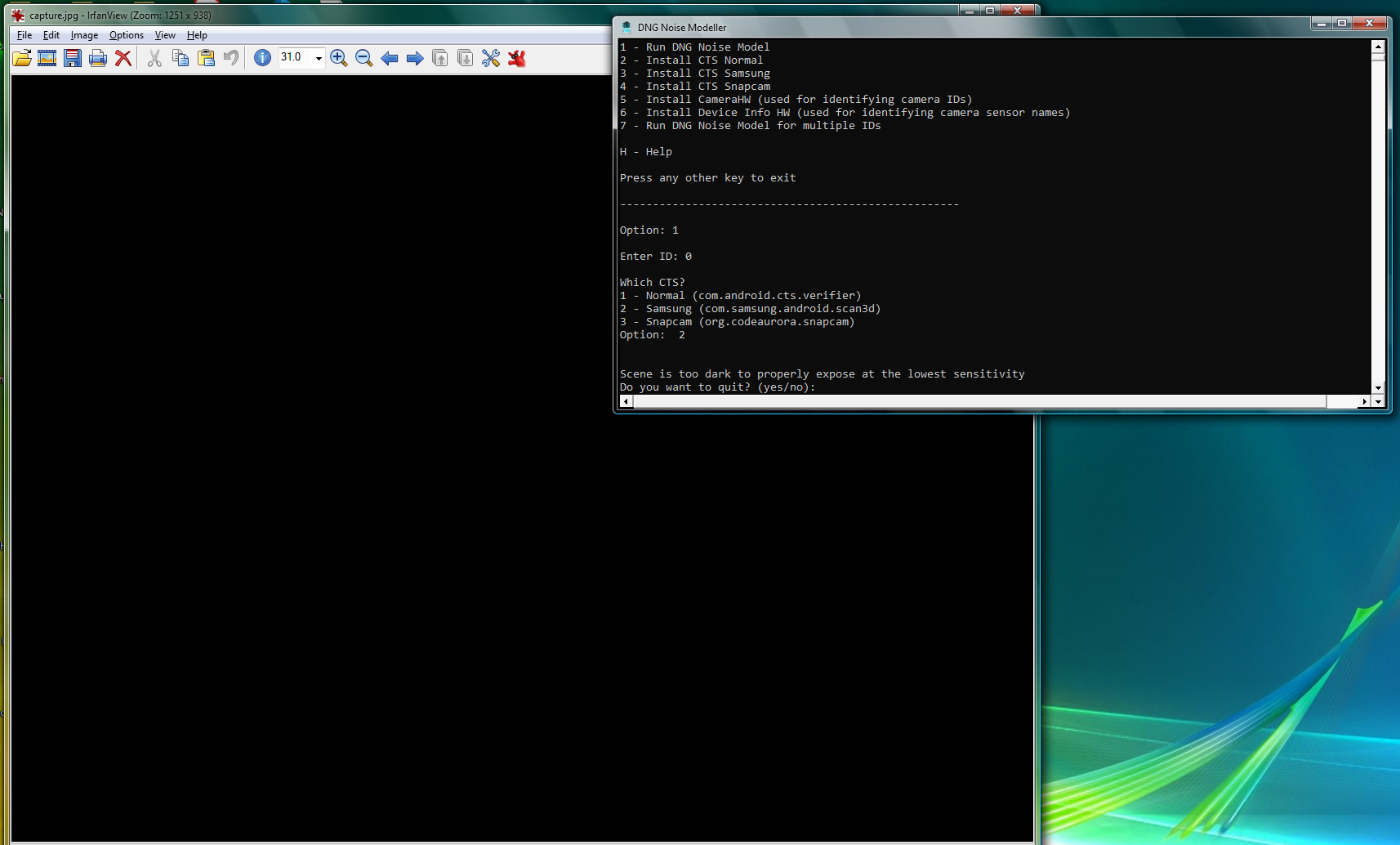Click the Zoom Out magnifier icon
Viewport: 1400px width, 845px height.
pyautogui.click(x=364, y=58)
